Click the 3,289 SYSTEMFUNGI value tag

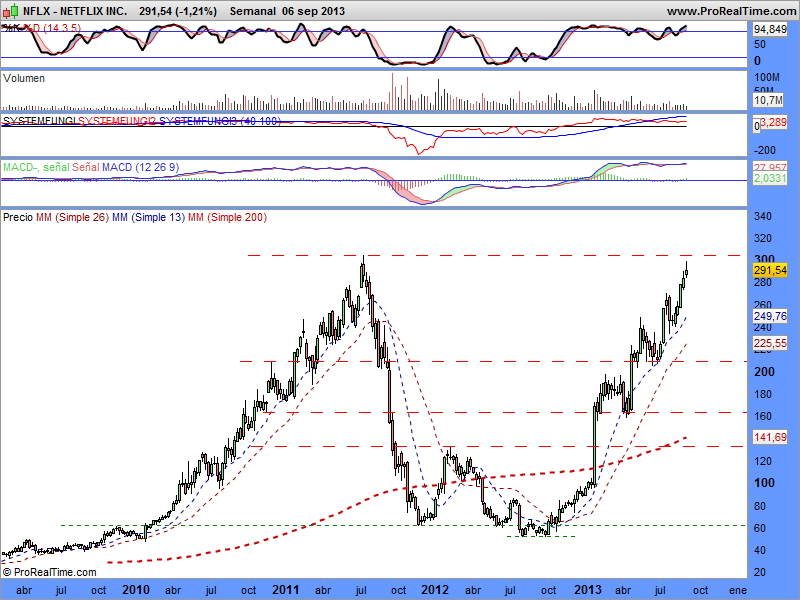click(773, 122)
